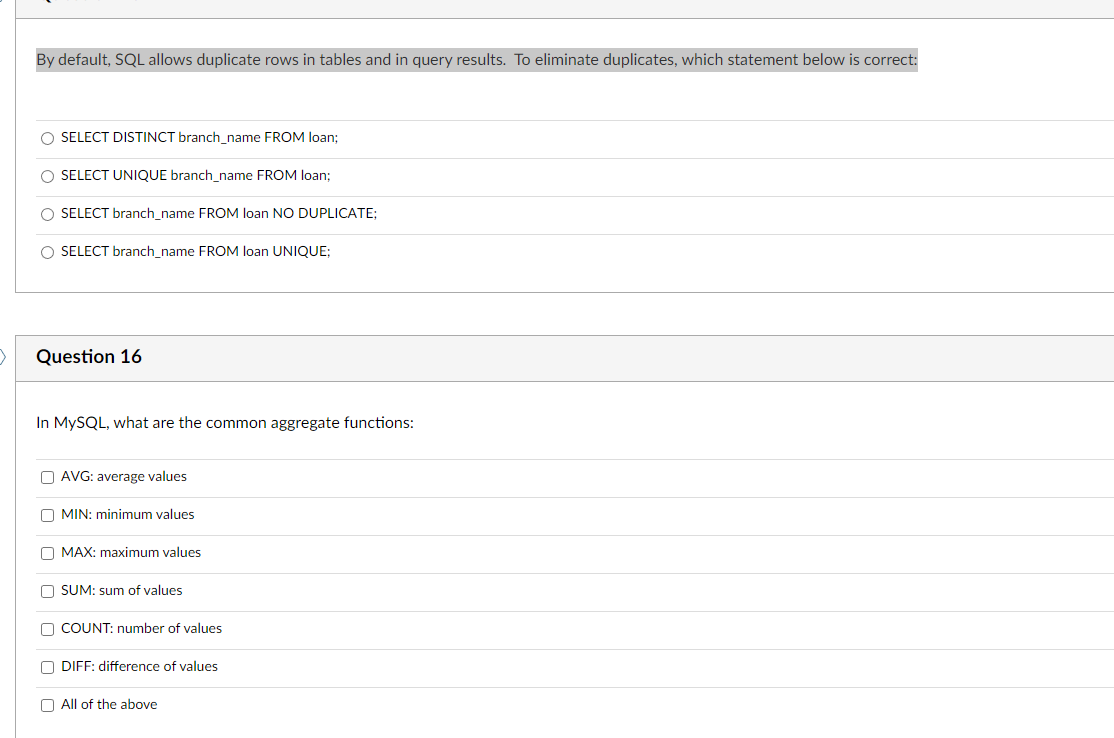The width and height of the screenshot is (1114, 738).
Task: Enable the "MAX: maximum values" checkbox
Action: [x=47, y=553]
